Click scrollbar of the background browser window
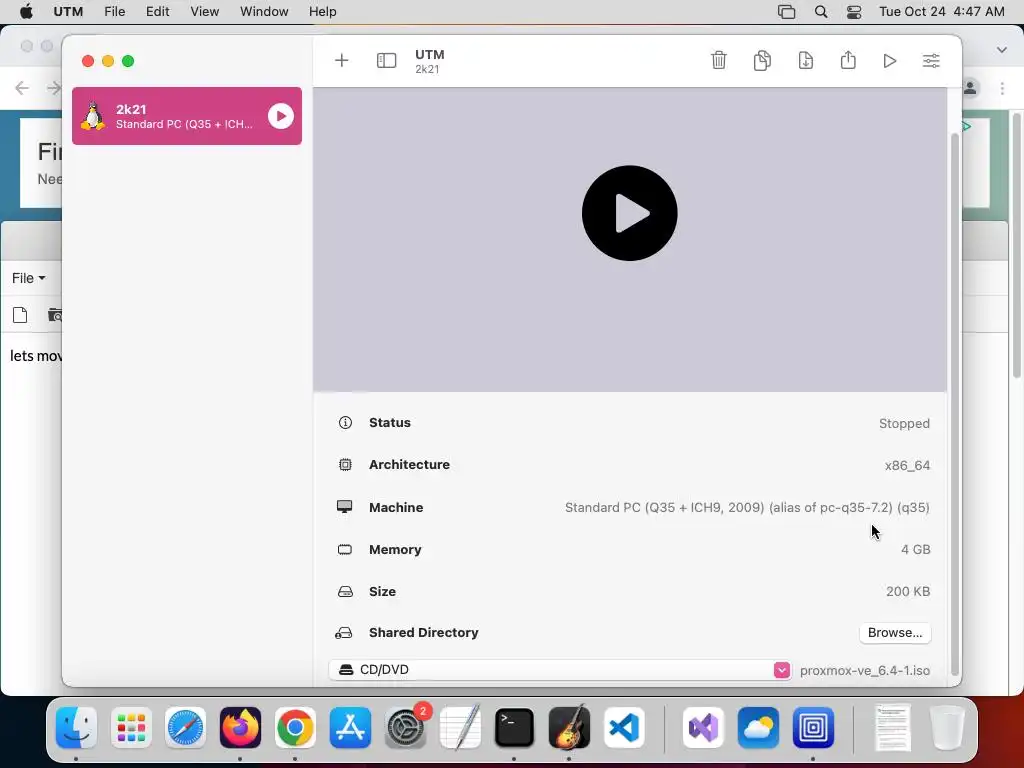This screenshot has height=768, width=1024. point(1017,245)
